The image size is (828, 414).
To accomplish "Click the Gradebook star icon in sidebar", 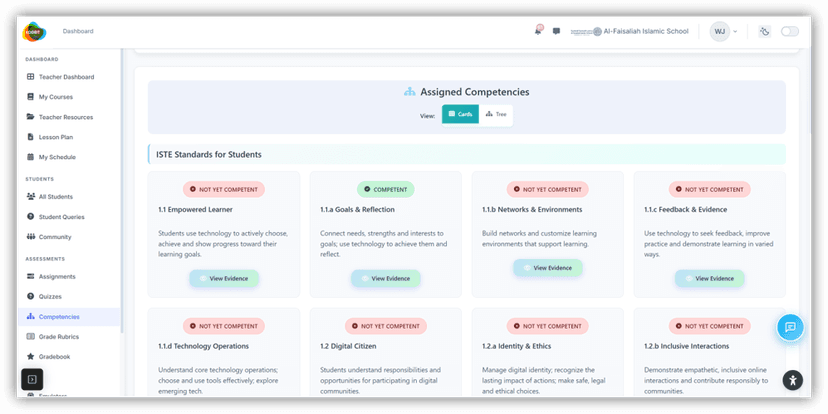I will click(30, 356).
